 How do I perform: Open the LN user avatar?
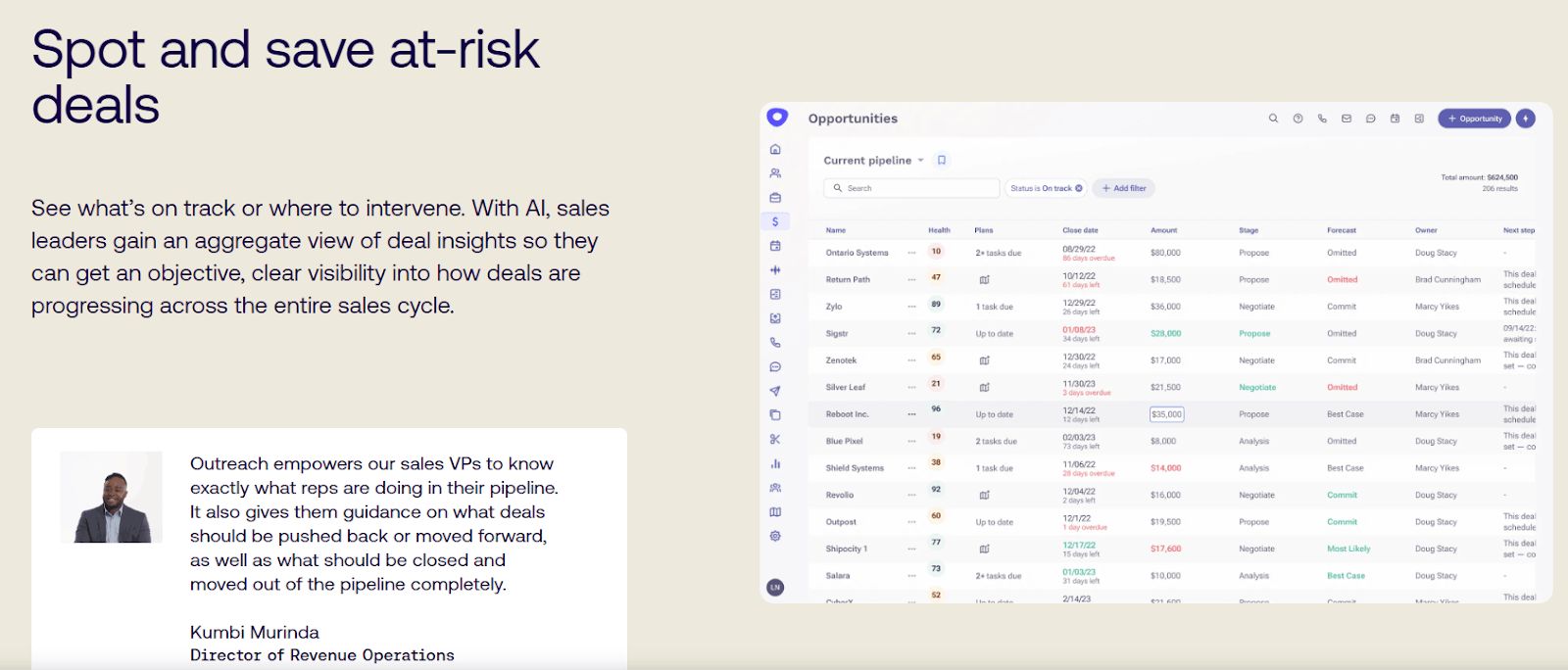(x=775, y=588)
